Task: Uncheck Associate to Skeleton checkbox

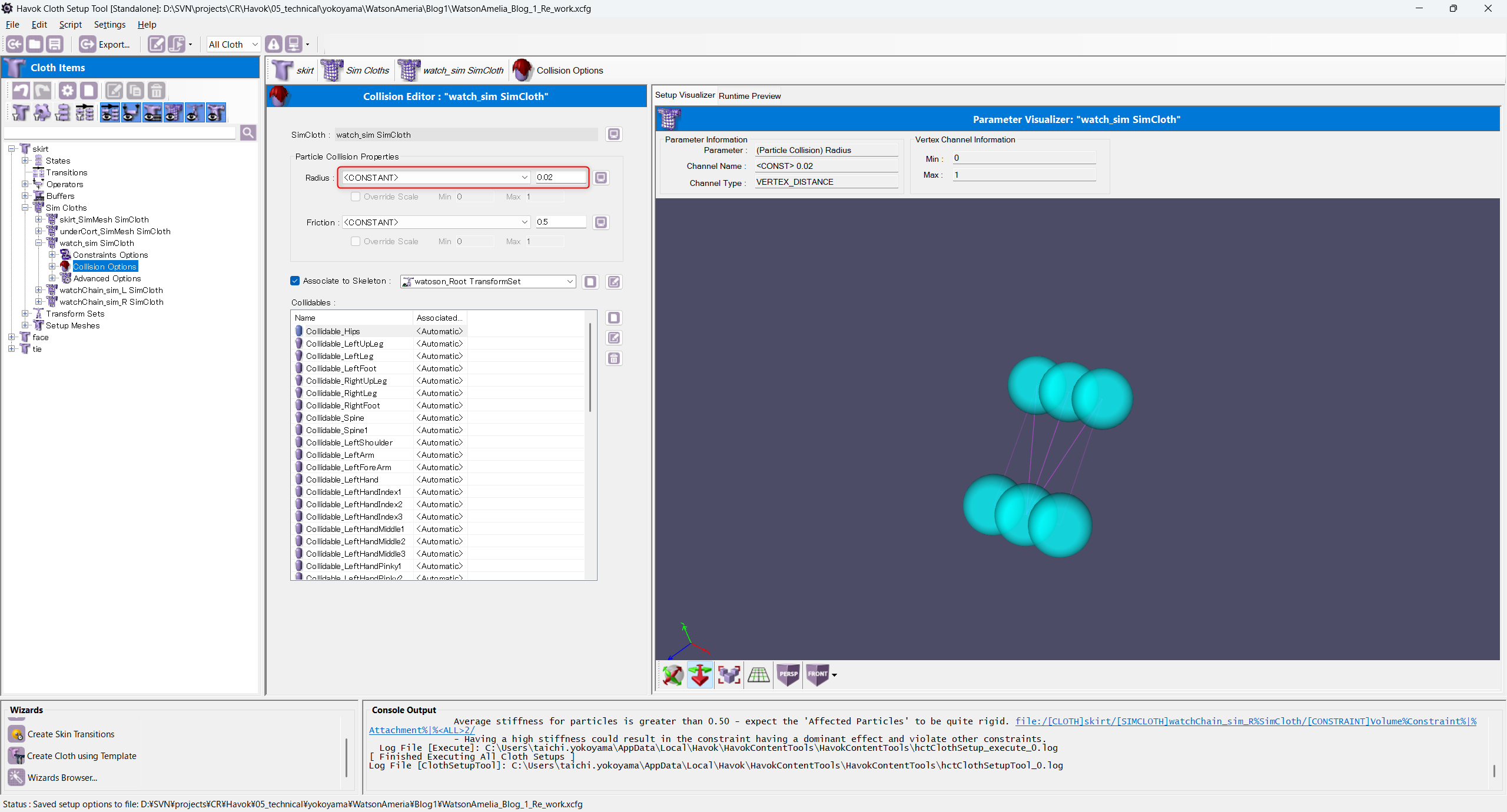Action: (x=295, y=281)
